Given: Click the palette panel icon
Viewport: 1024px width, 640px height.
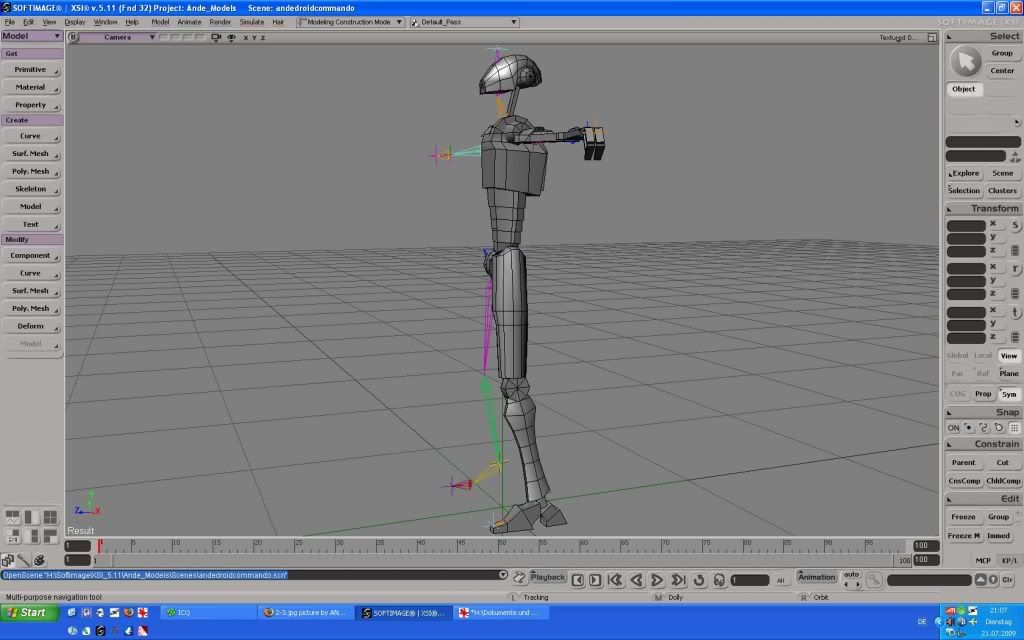Looking at the screenshot, I should click(39, 560).
